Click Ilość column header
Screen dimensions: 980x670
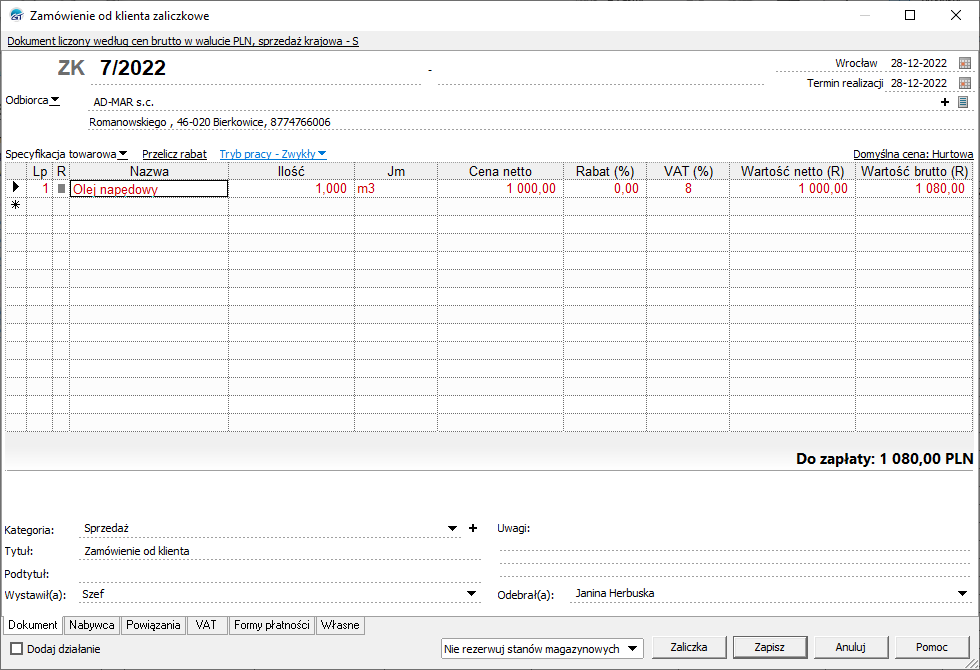click(x=291, y=171)
